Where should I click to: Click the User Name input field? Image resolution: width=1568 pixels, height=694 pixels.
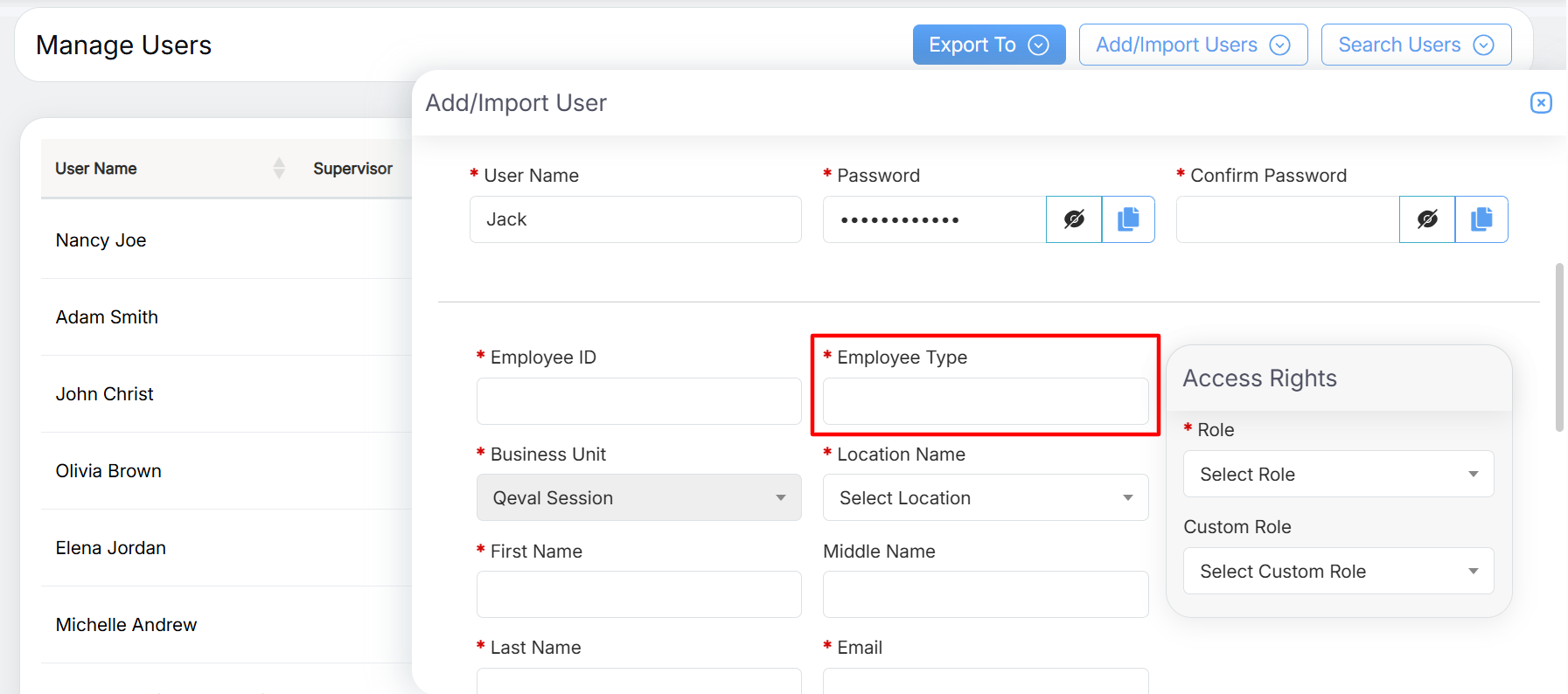point(635,219)
